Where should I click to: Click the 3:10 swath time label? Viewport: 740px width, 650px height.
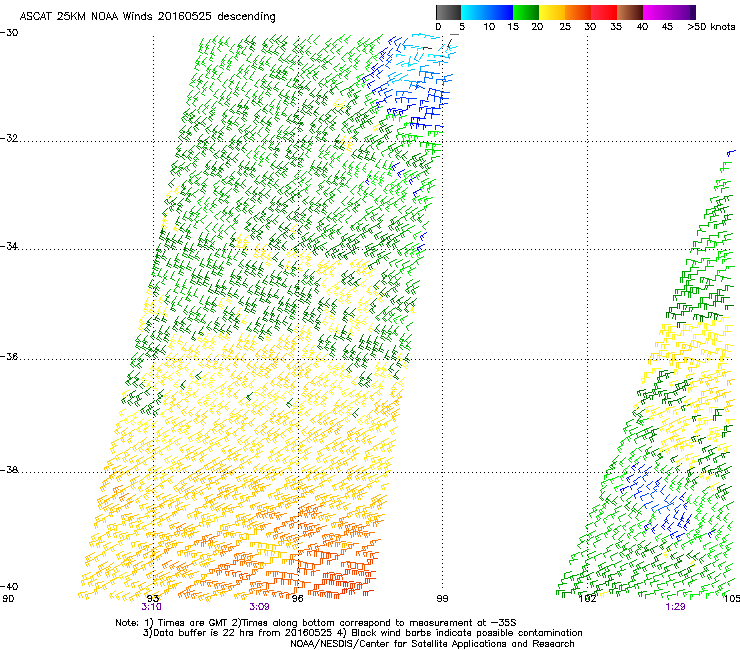151,607
